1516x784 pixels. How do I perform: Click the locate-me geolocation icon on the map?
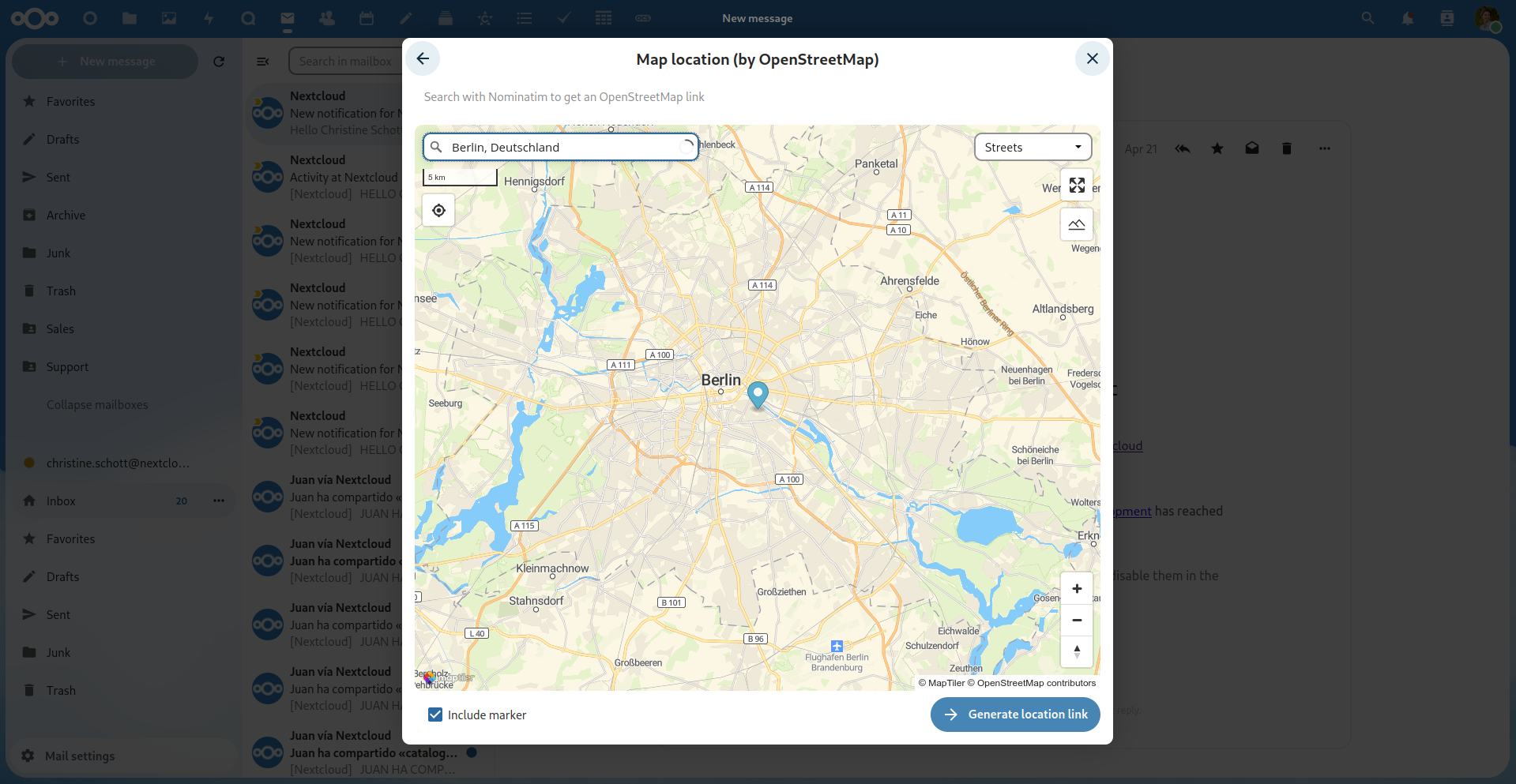(x=438, y=210)
